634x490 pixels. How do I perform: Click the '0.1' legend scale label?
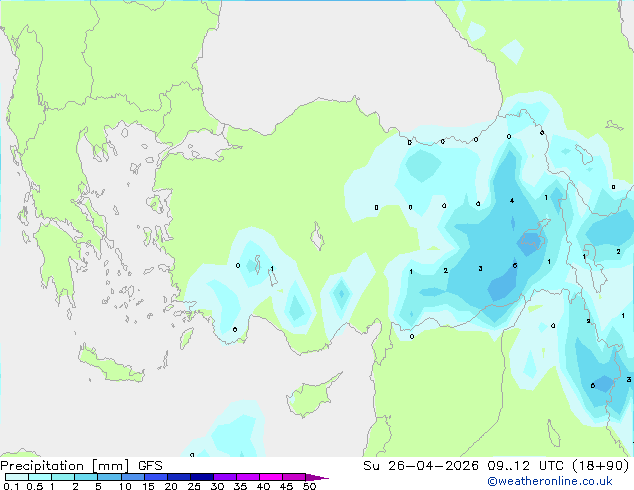coord(12,486)
